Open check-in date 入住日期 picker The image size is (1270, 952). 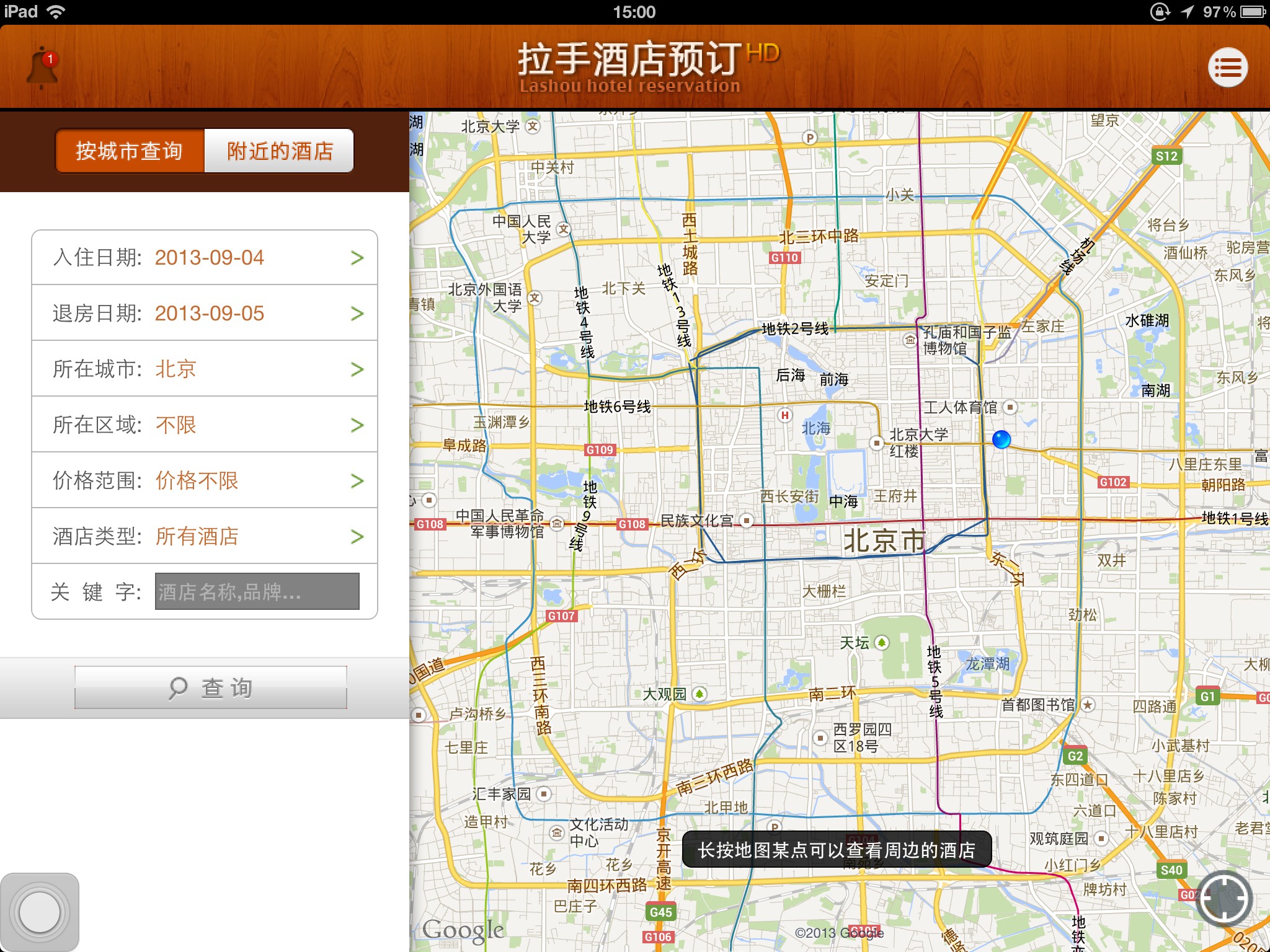pyautogui.click(x=205, y=257)
